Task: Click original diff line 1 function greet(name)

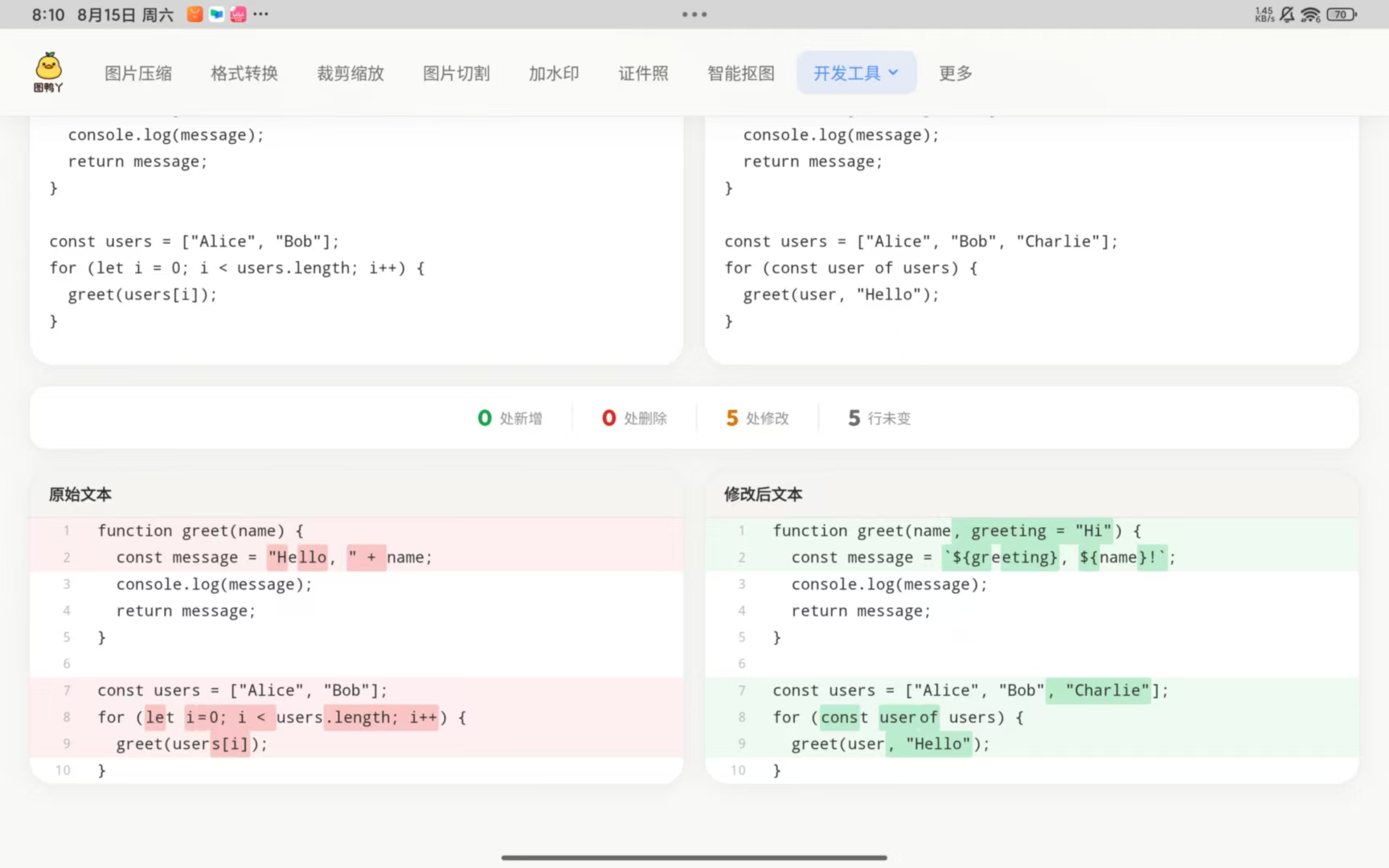Action: click(x=357, y=530)
